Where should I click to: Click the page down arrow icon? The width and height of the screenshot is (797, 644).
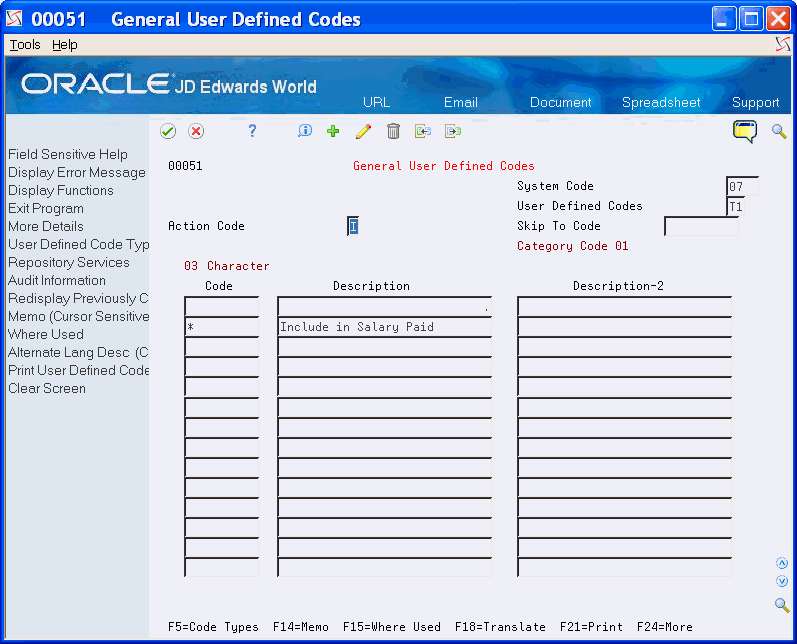[782, 581]
